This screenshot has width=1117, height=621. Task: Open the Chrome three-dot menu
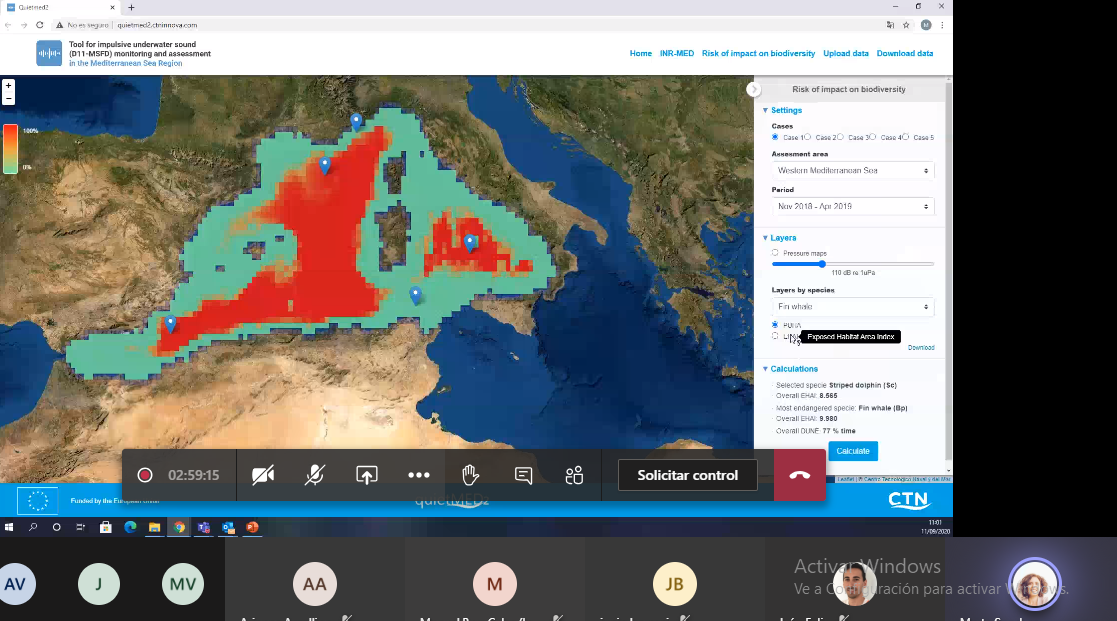tap(942, 25)
